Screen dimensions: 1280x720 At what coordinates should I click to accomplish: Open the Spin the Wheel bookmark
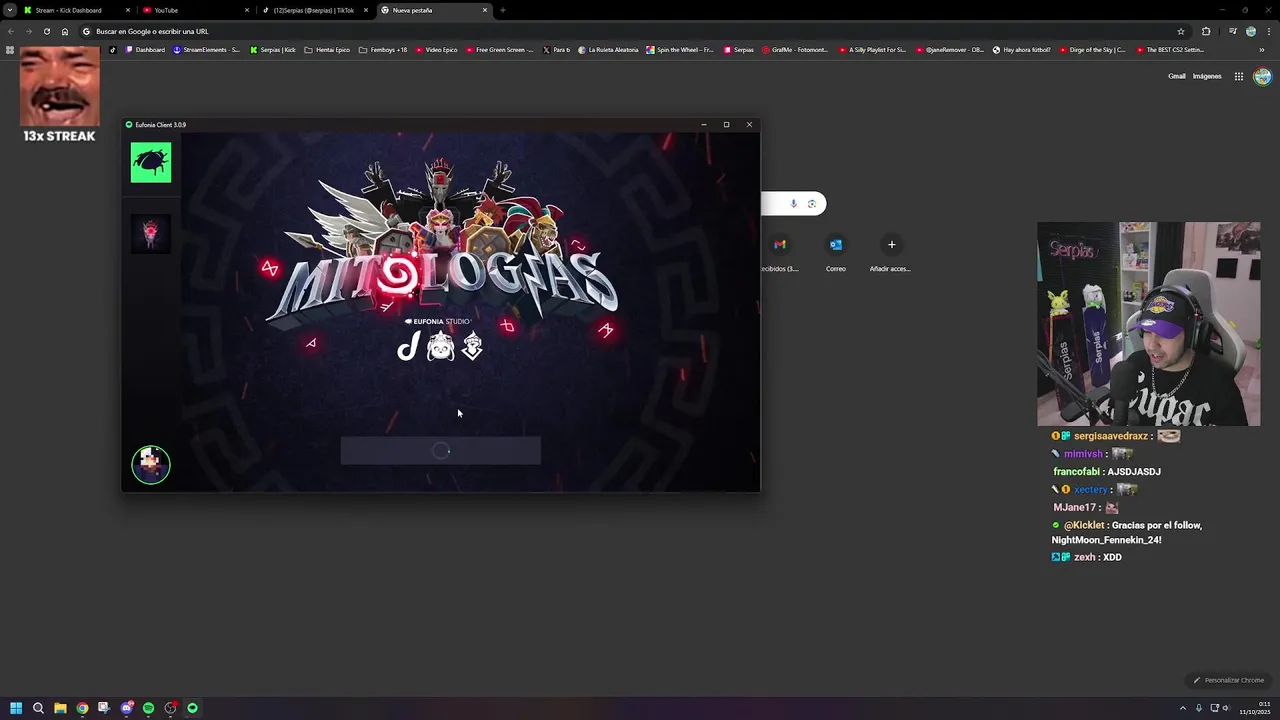[x=680, y=49]
